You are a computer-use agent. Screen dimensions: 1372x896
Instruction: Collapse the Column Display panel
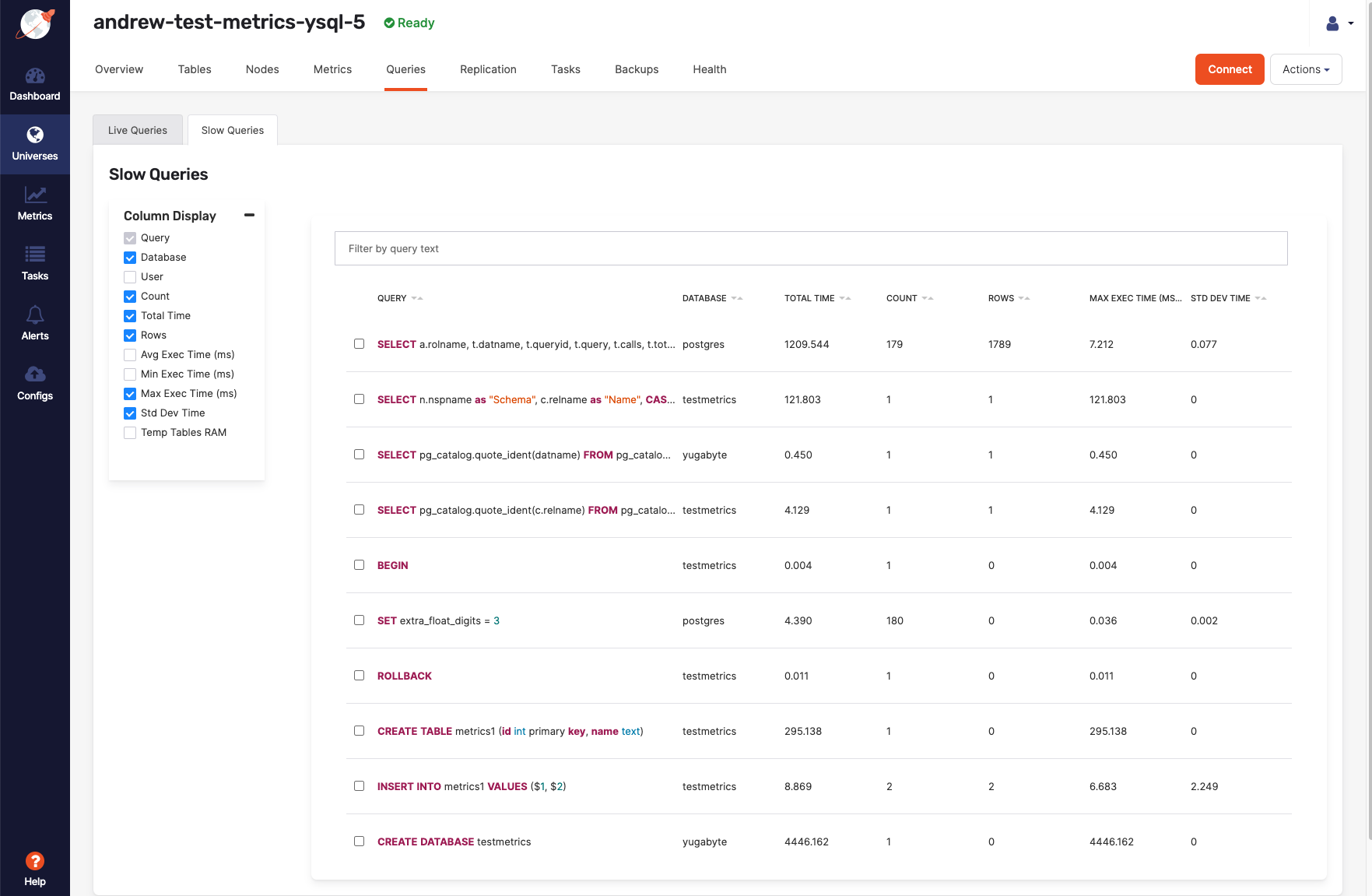249,215
